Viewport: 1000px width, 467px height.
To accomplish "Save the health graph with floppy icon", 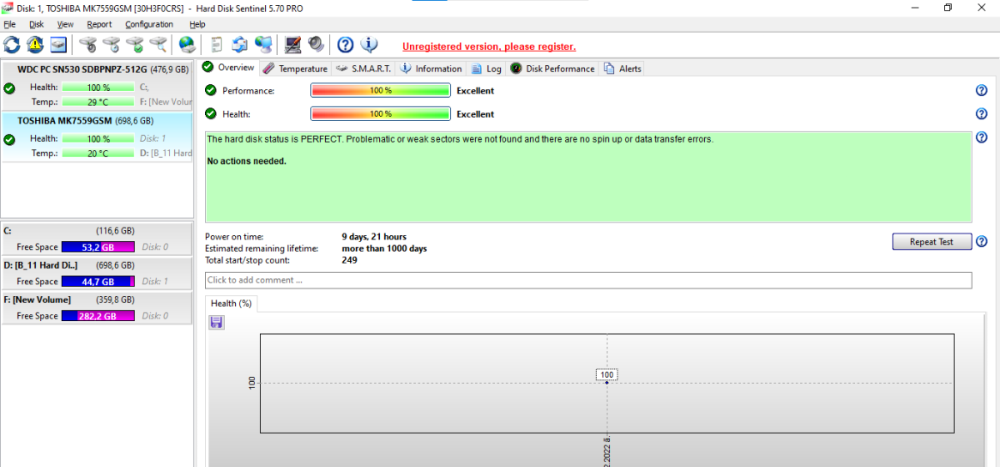I will click(217, 322).
